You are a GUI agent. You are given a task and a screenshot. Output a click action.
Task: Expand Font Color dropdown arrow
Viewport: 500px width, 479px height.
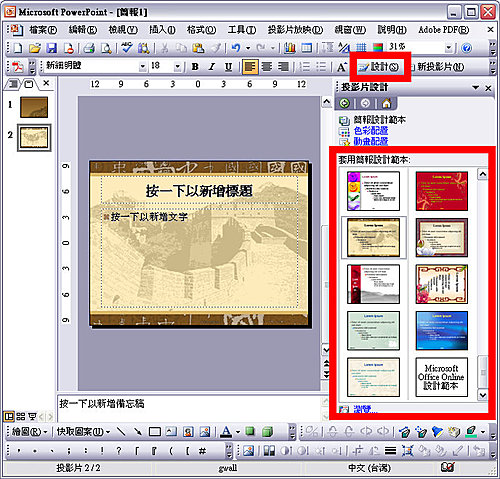pos(238,432)
